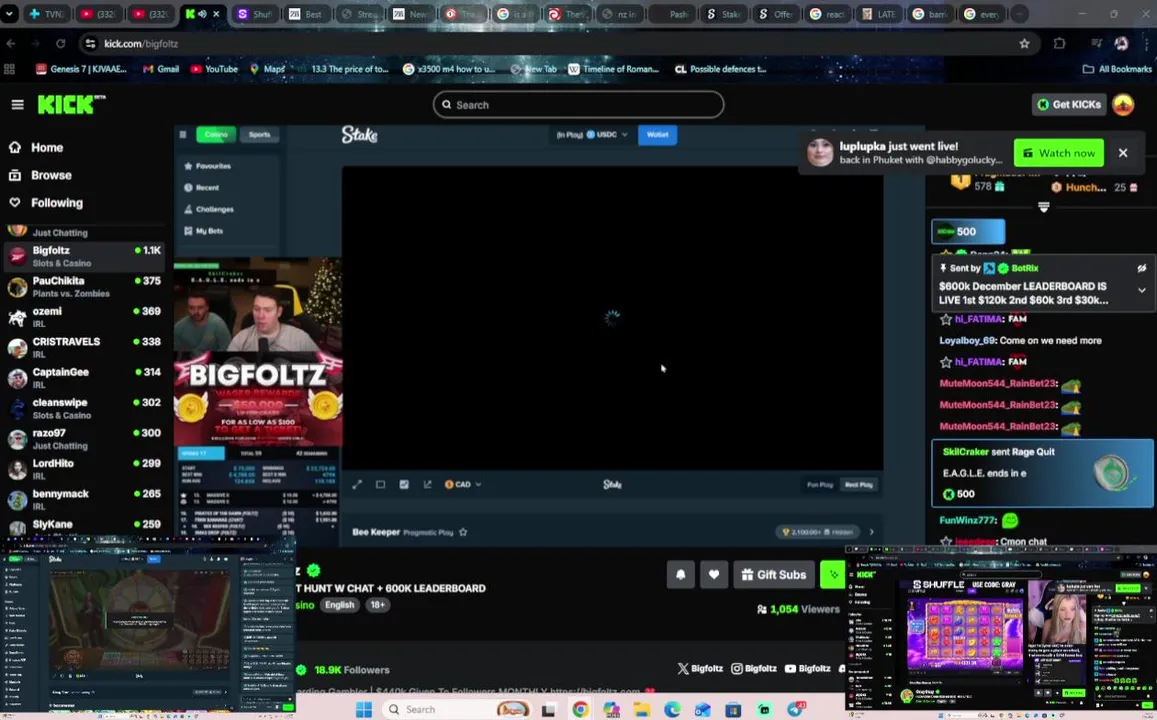Open Telegram from taskbar

[795, 710]
